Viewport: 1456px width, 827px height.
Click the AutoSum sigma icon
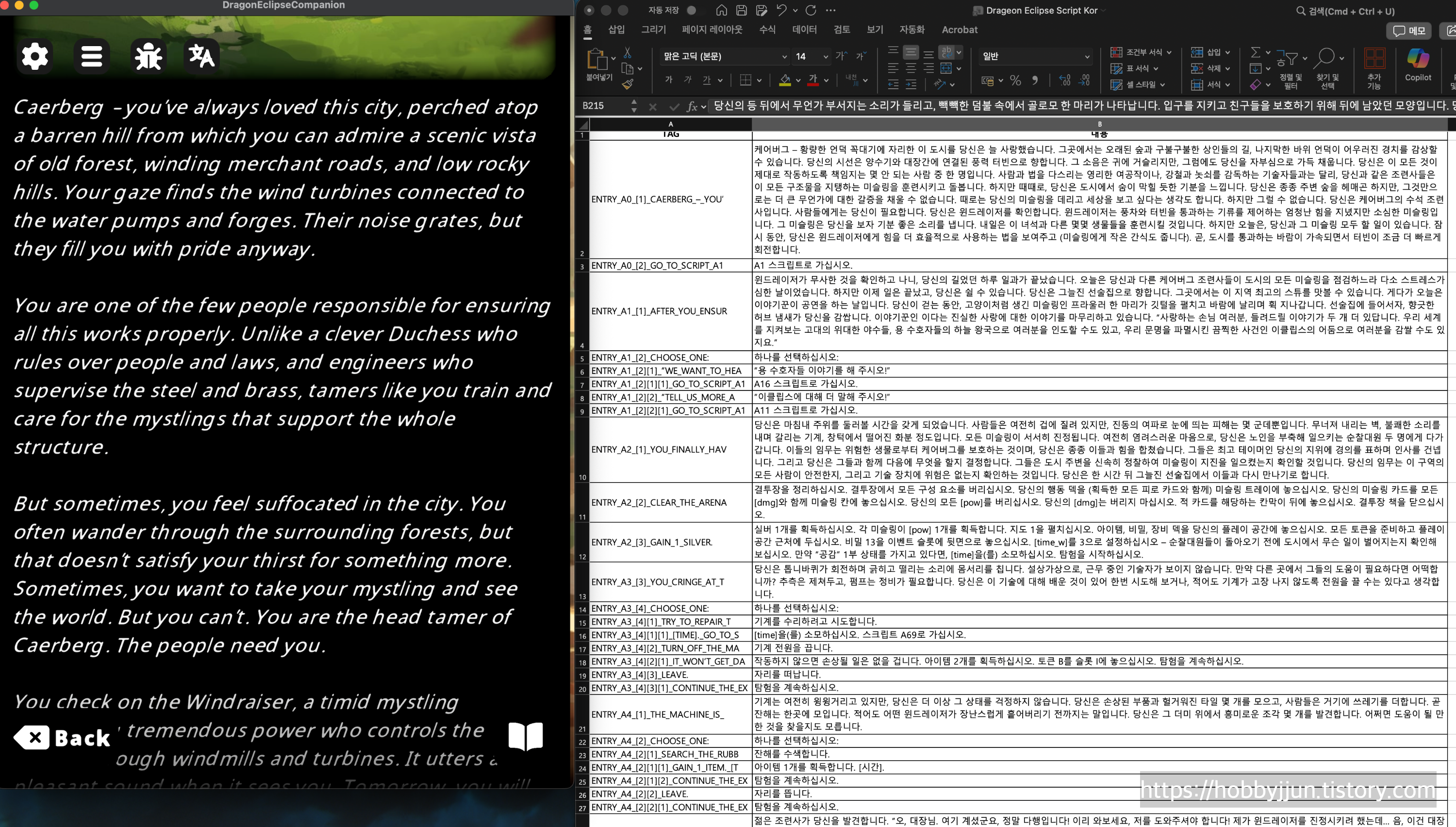click(1256, 52)
